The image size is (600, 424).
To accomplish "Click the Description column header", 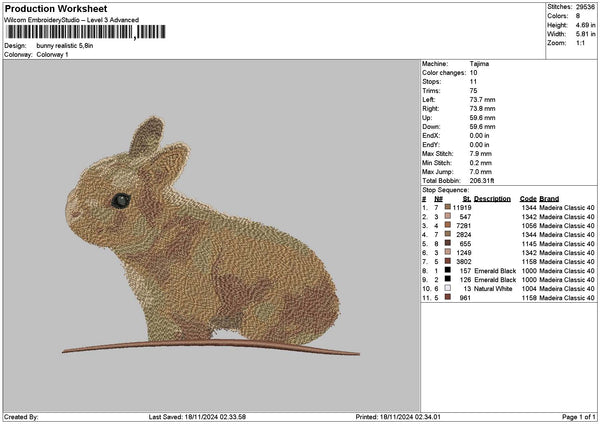I will tap(493, 198).
